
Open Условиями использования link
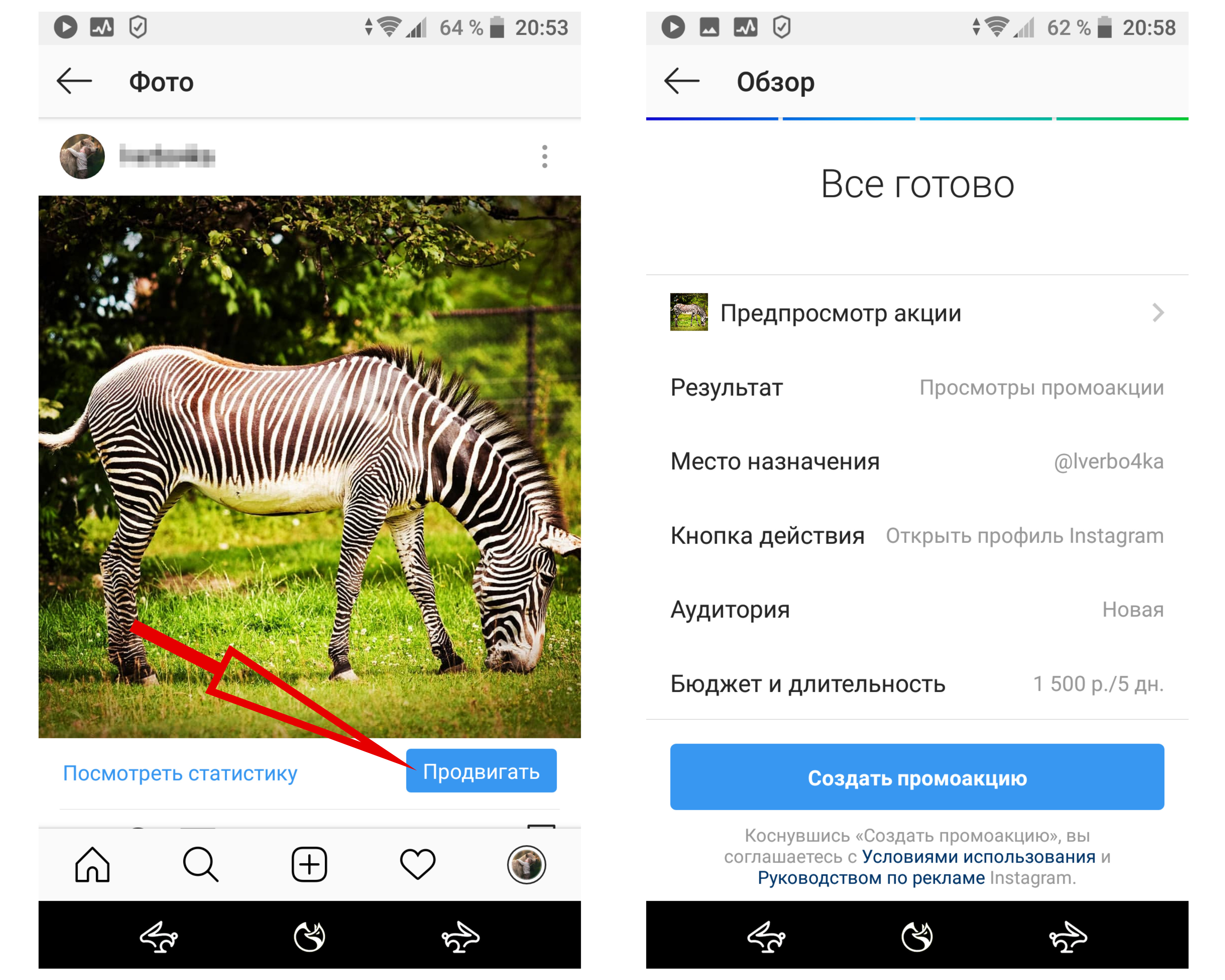click(x=978, y=857)
